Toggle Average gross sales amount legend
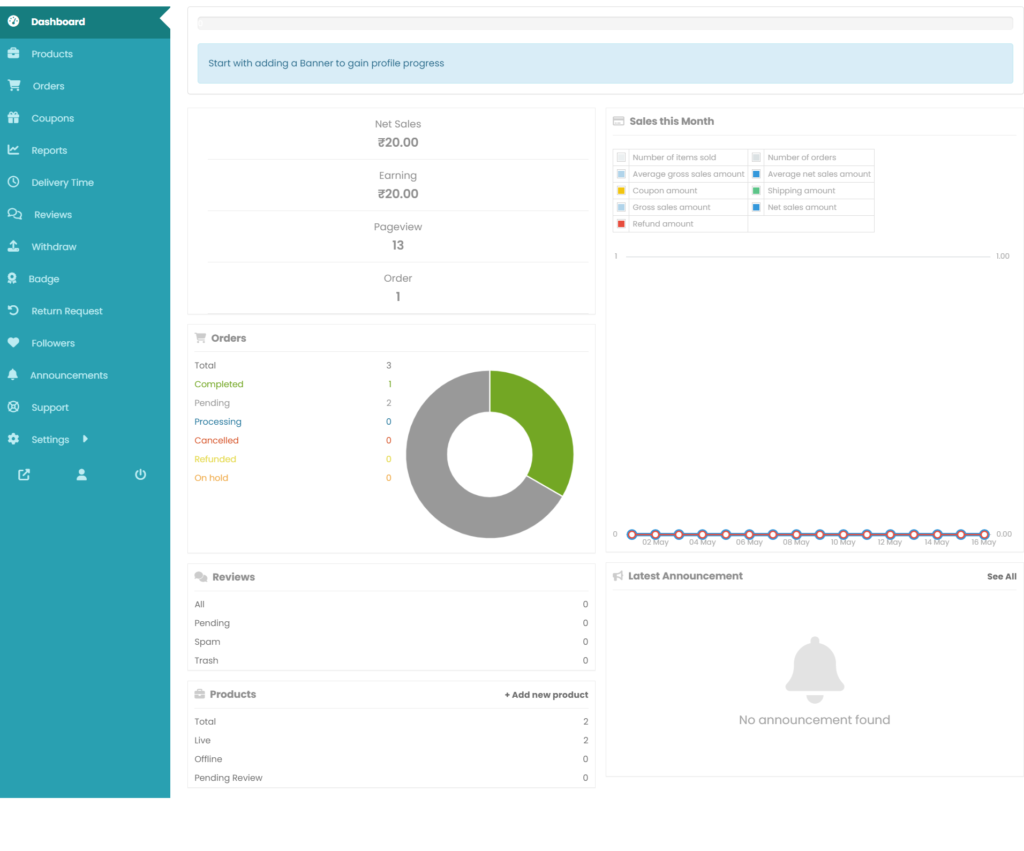This screenshot has height=851, width=1024. tap(688, 174)
